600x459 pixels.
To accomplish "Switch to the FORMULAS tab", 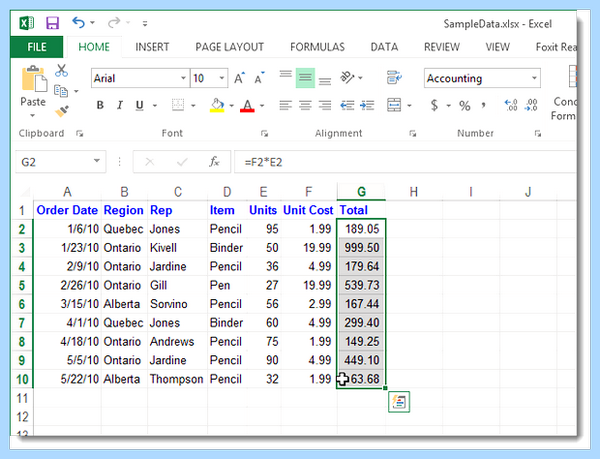I will [317, 47].
